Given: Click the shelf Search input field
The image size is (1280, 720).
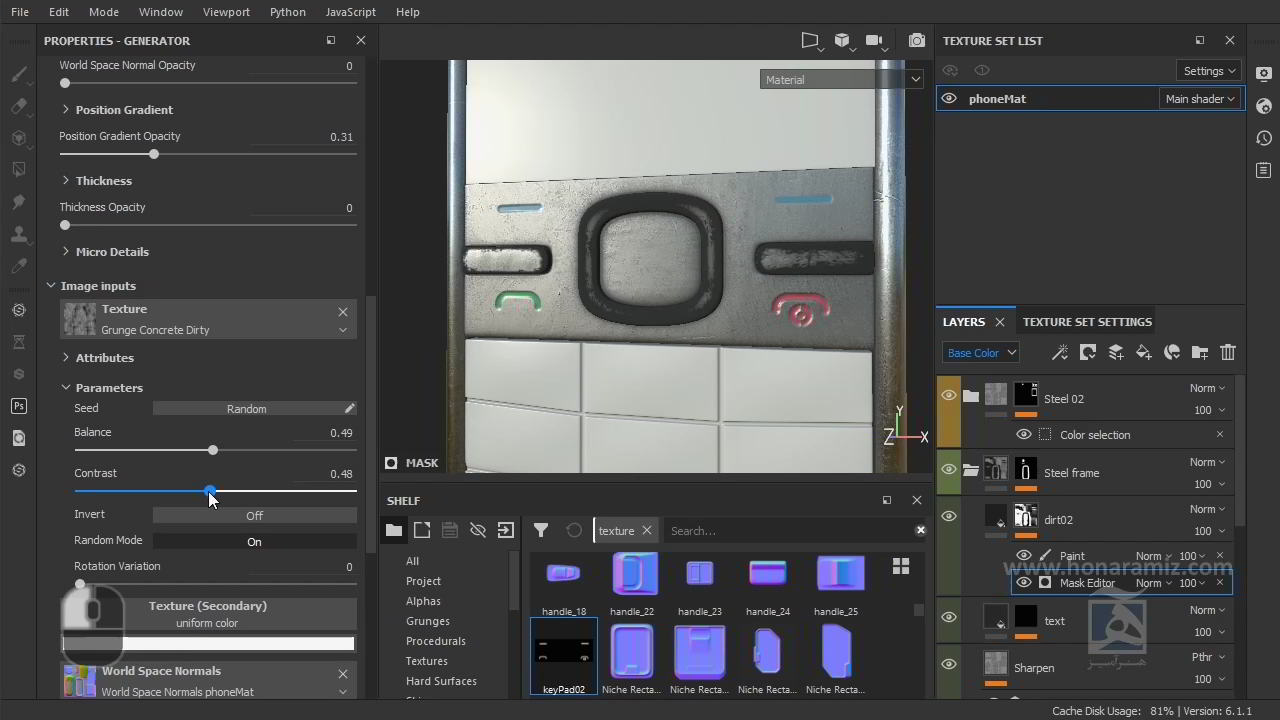Looking at the screenshot, I should [789, 531].
